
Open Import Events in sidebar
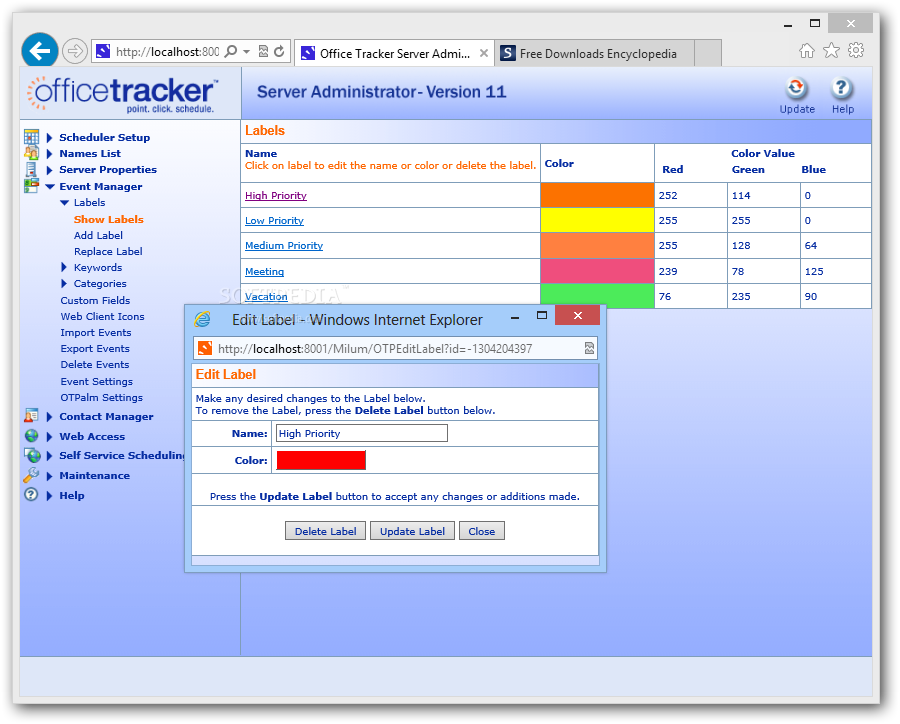click(x=96, y=332)
